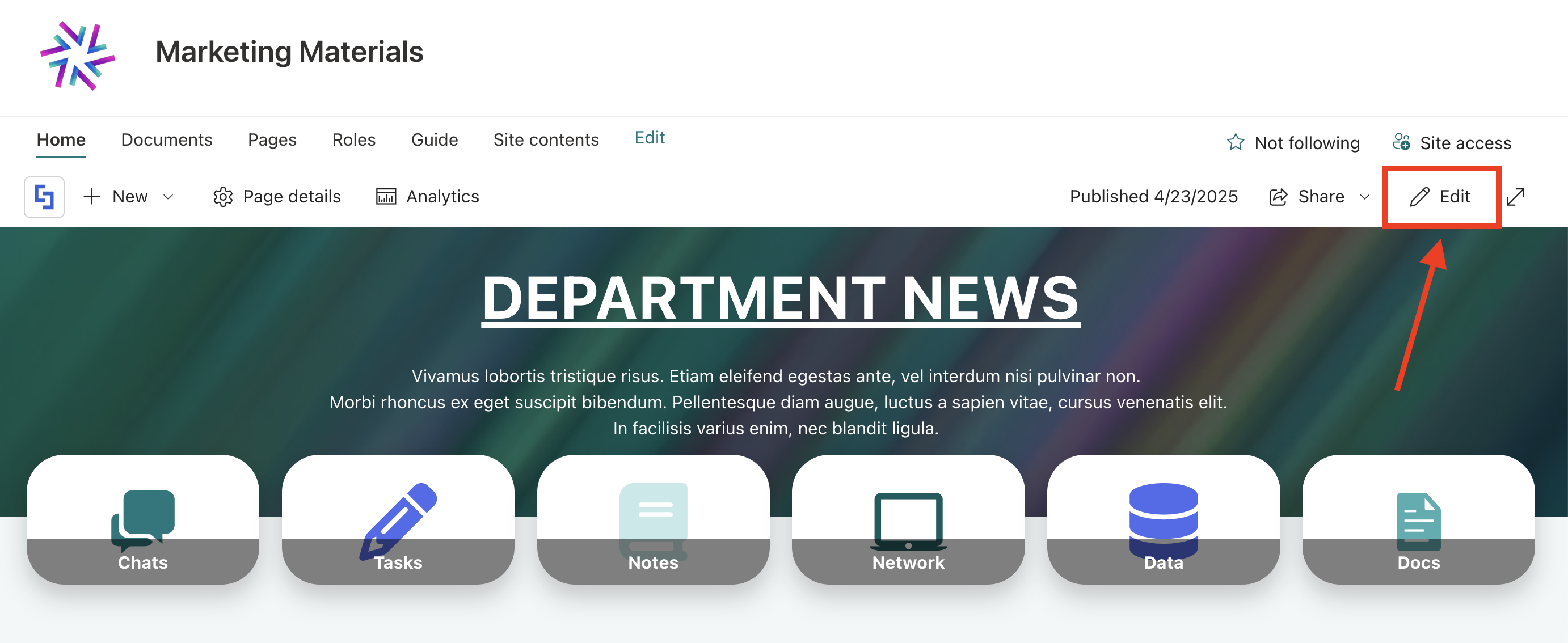Image resolution: width=1568 pixels, height=643 pixels.
Task: Open the Roles navigation item
Action: click(353, 140)
